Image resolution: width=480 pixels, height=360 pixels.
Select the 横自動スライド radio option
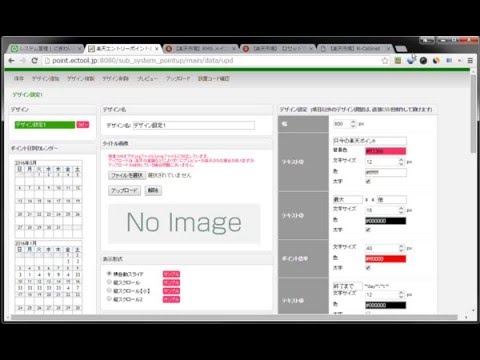109,273
